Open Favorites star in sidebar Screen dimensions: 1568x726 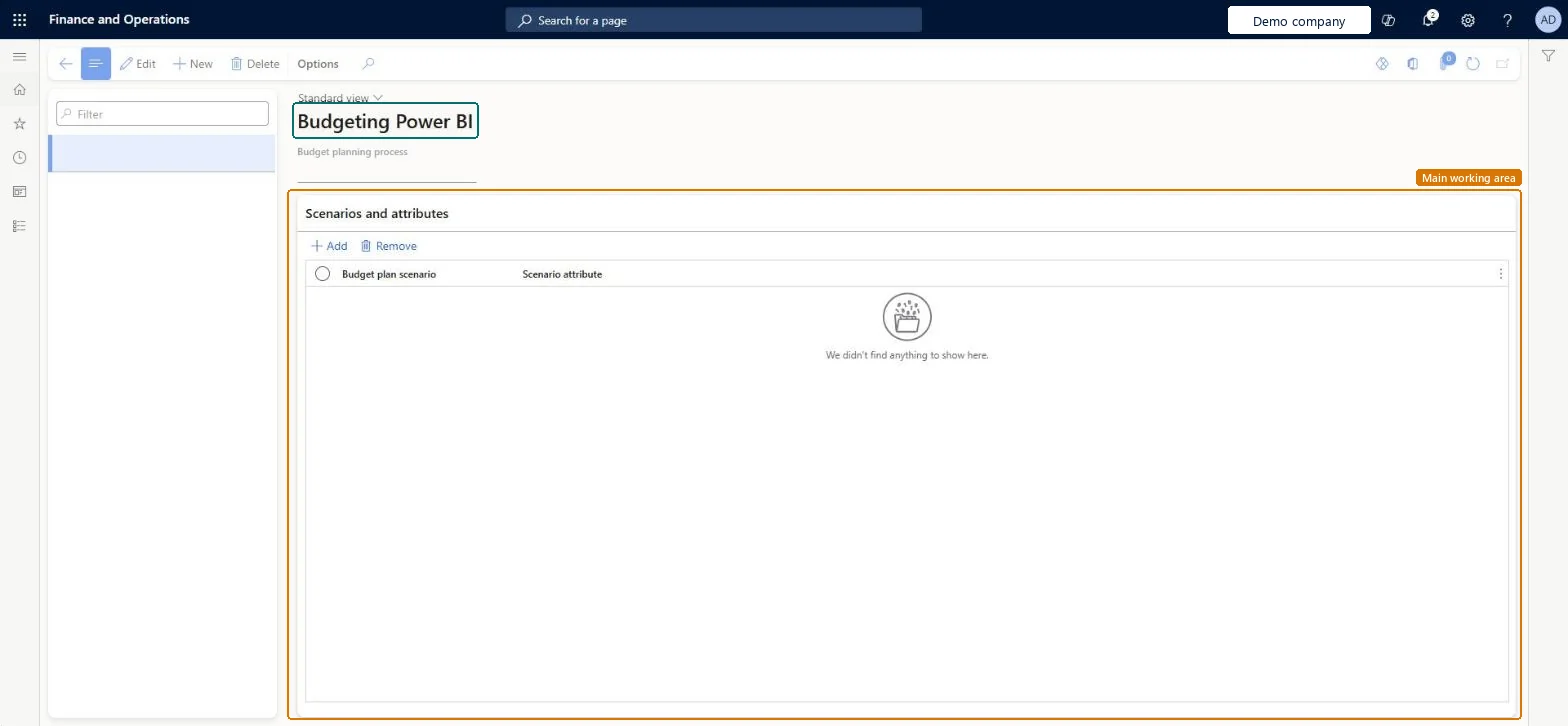point(19,124)
